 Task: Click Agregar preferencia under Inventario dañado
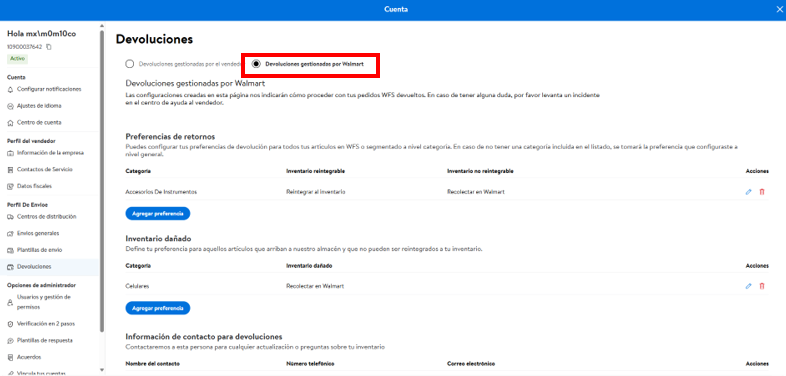158,308
